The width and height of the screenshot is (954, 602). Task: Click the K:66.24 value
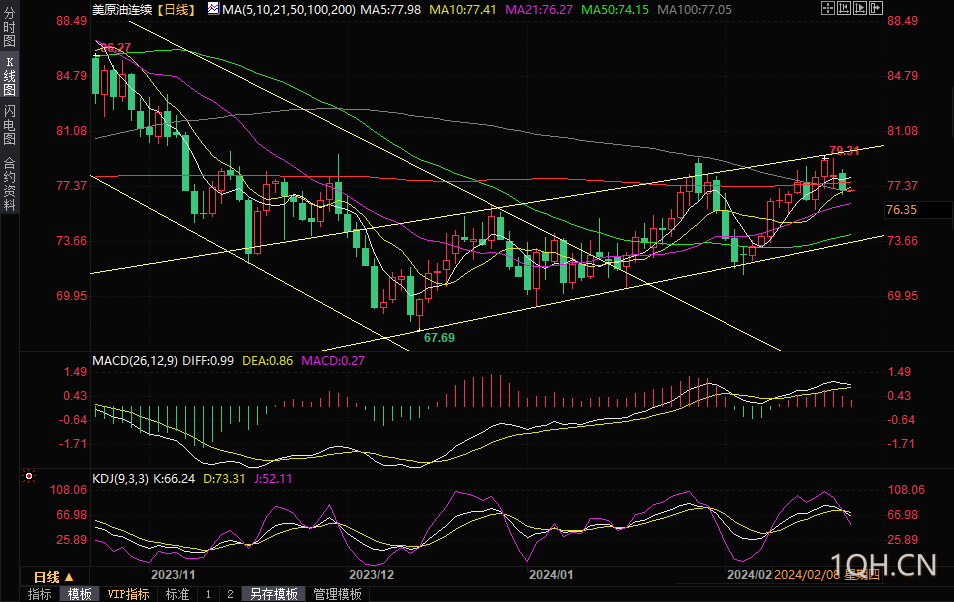click(x=174, y=478)
